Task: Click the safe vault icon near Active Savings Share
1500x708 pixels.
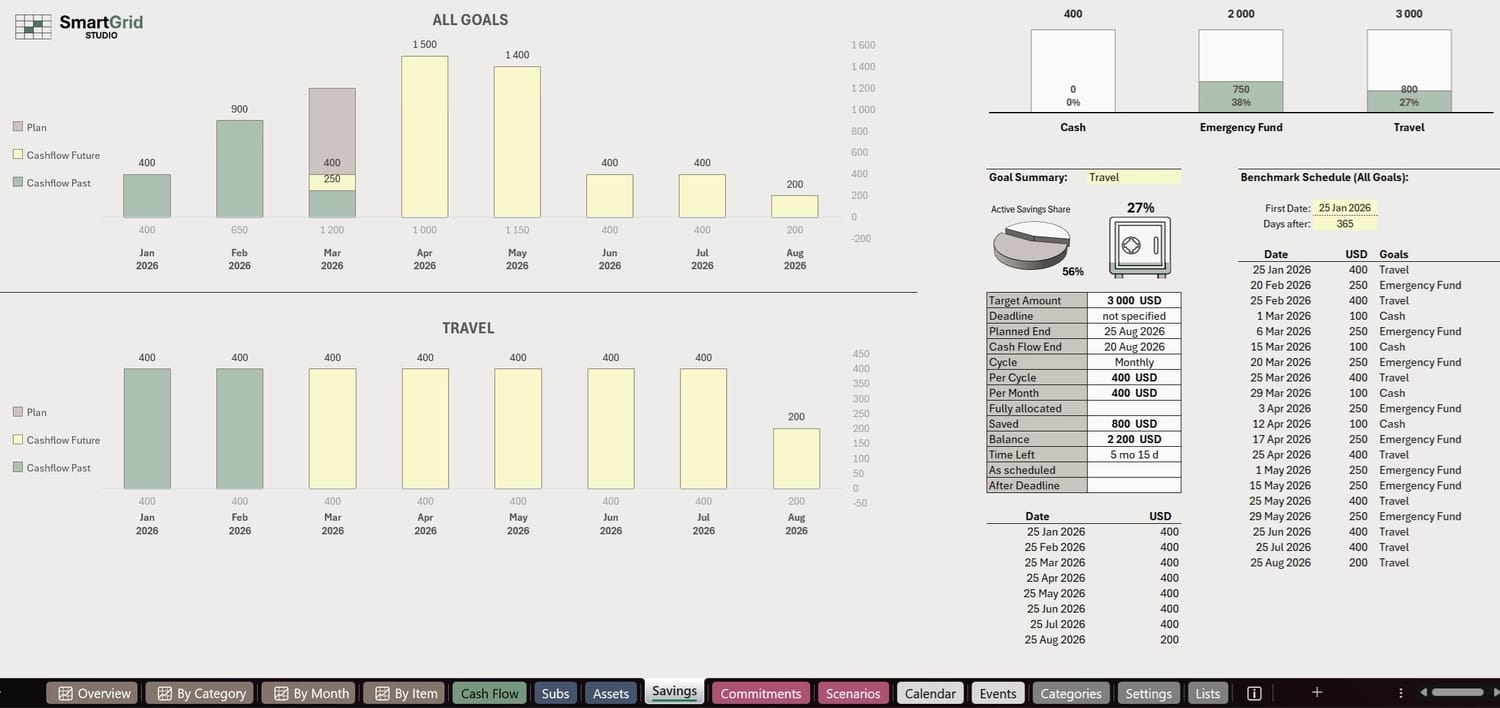Action: click(x=1139, y=245)
